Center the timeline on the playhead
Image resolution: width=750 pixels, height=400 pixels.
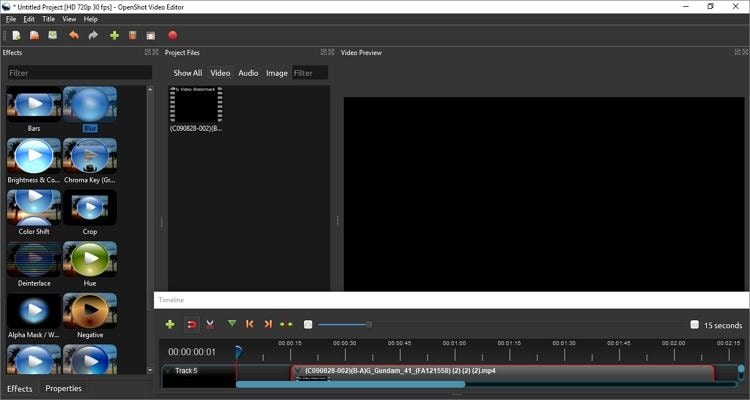[287, 324]
